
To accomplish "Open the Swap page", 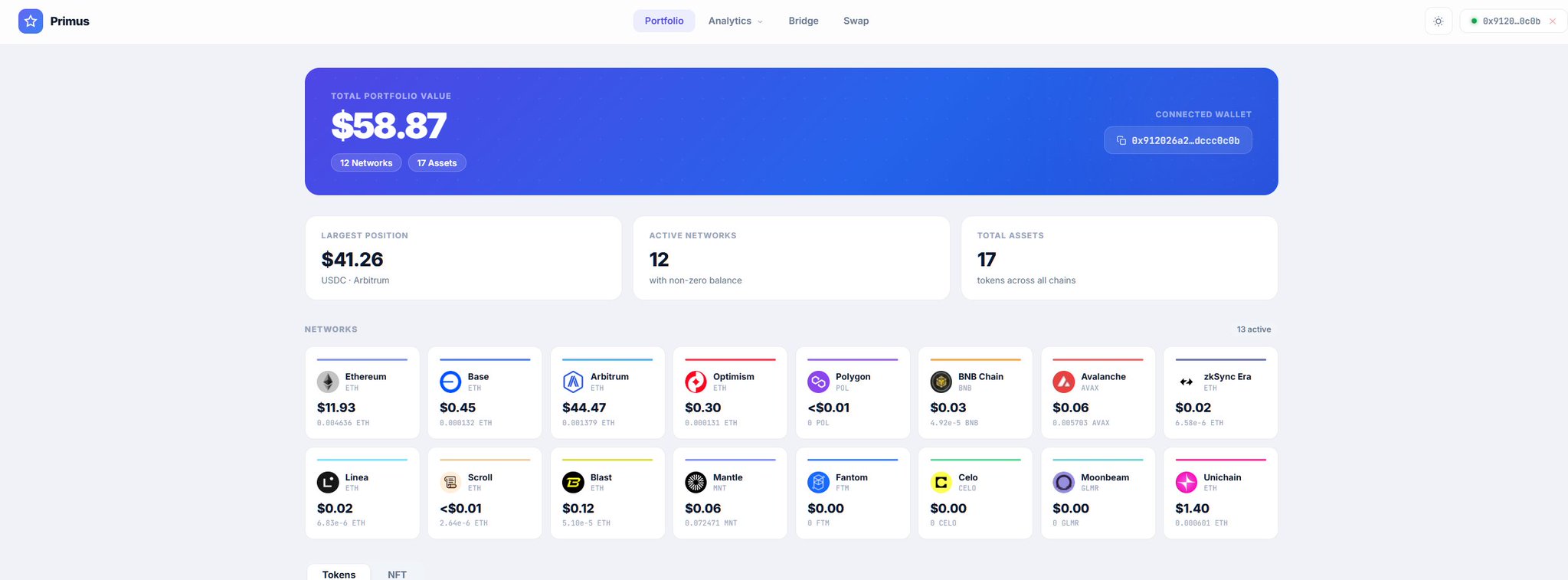I will coord(856,21).
